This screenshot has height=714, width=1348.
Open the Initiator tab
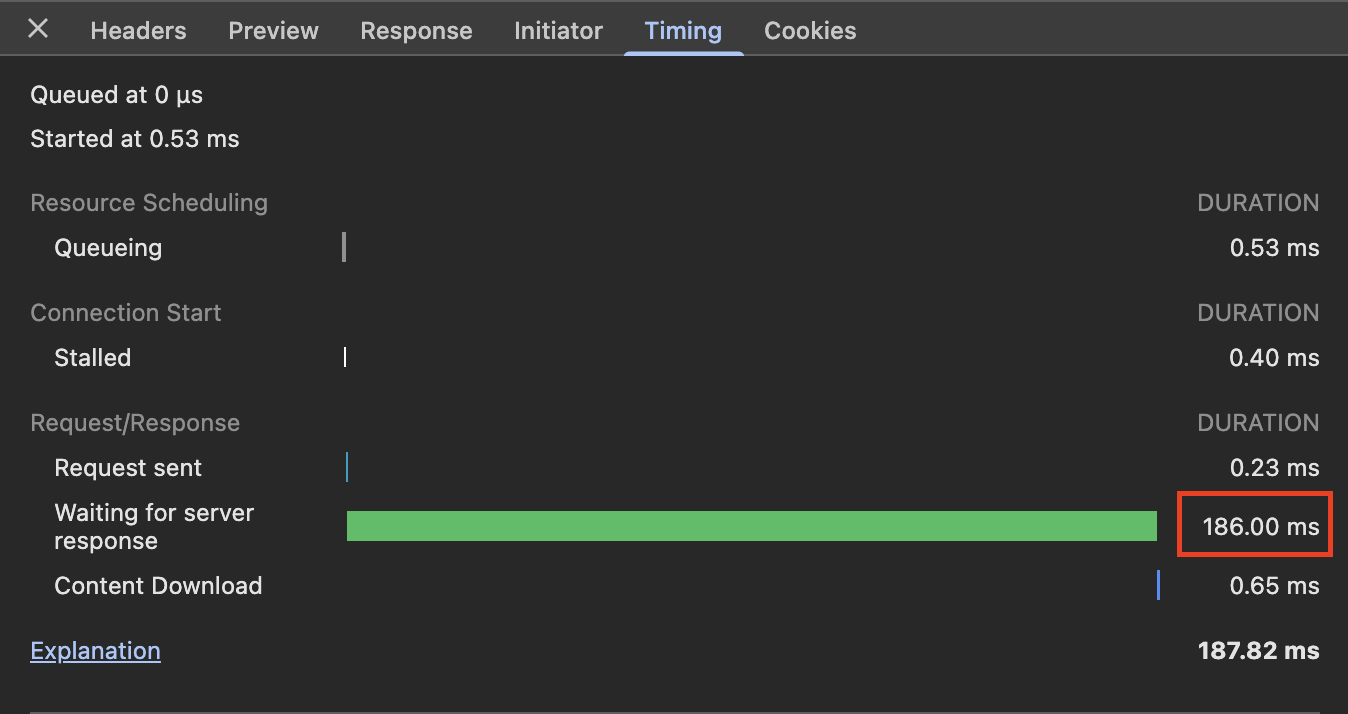pos(558,31)
